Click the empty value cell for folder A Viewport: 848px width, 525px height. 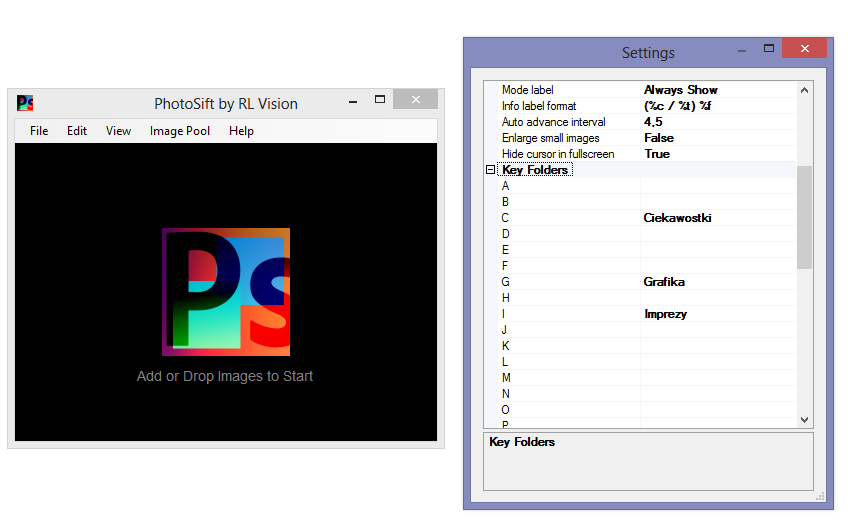click(x=718, y=186)
